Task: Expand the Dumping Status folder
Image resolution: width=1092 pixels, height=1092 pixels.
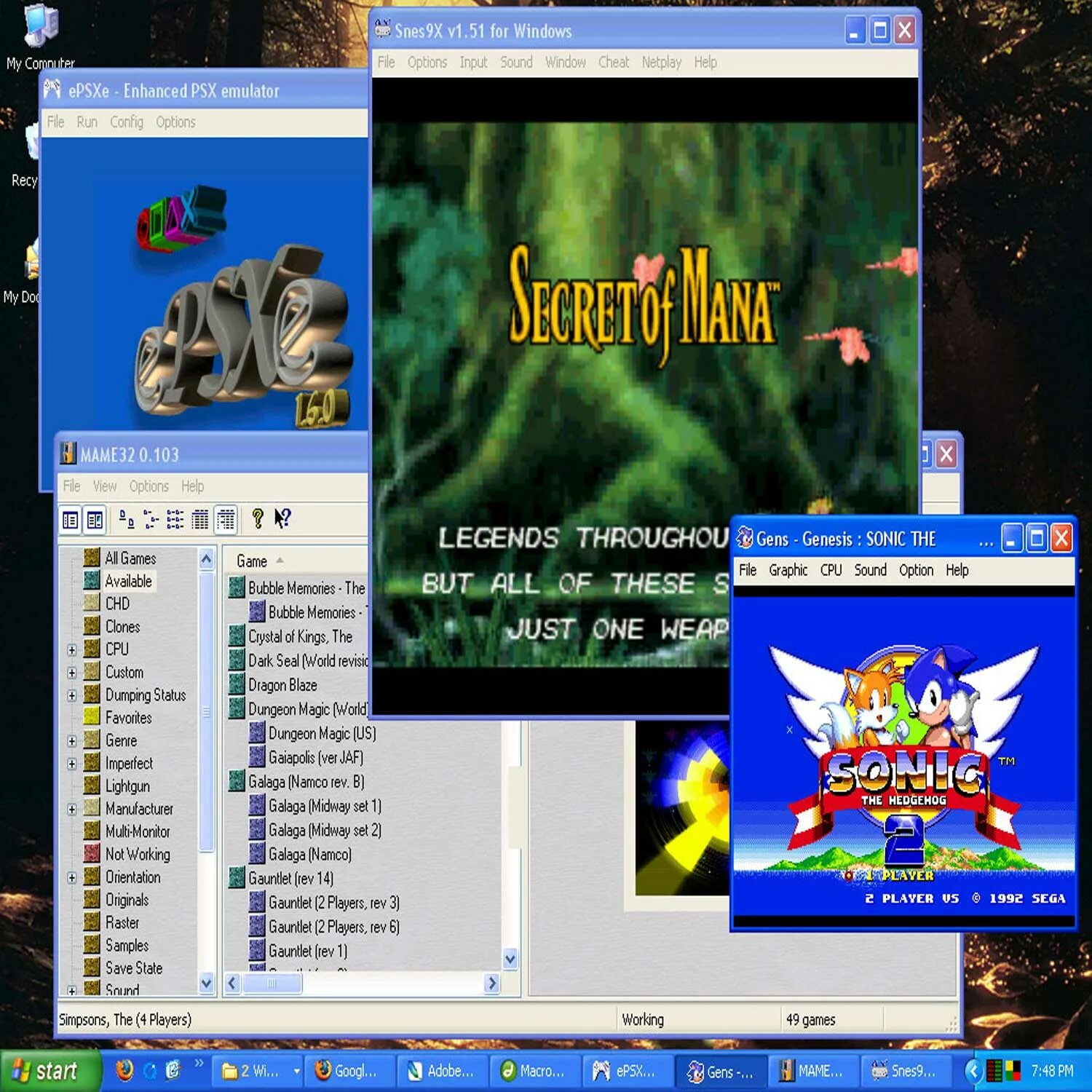Action: coord(72,695)
